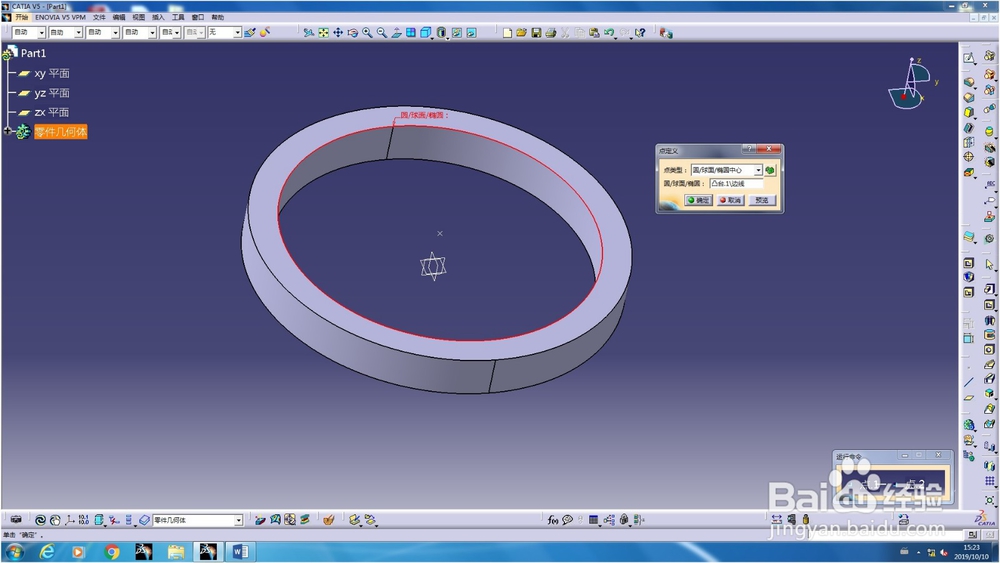Open Word from the taskbar
Viewport: 1000px width, 563px height.
point(240,552)
